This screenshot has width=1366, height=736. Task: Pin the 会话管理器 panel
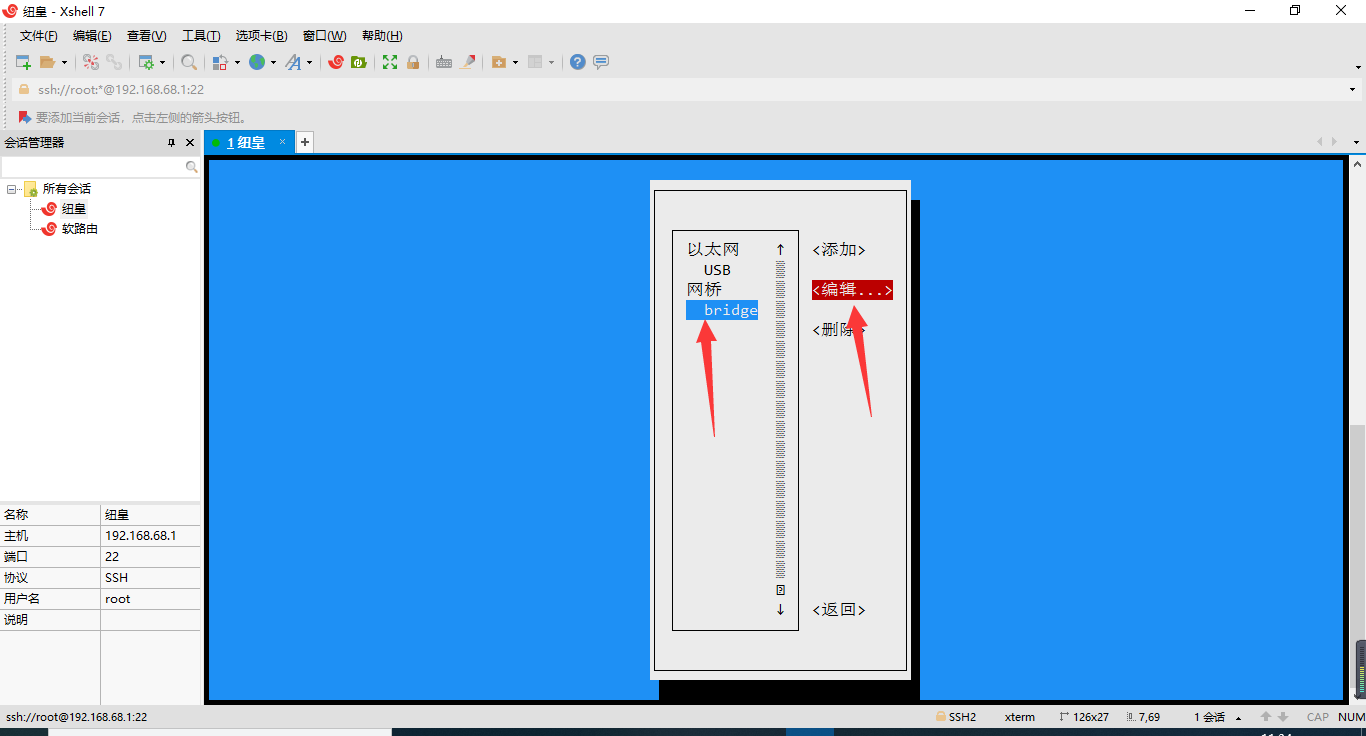(171, 143)
